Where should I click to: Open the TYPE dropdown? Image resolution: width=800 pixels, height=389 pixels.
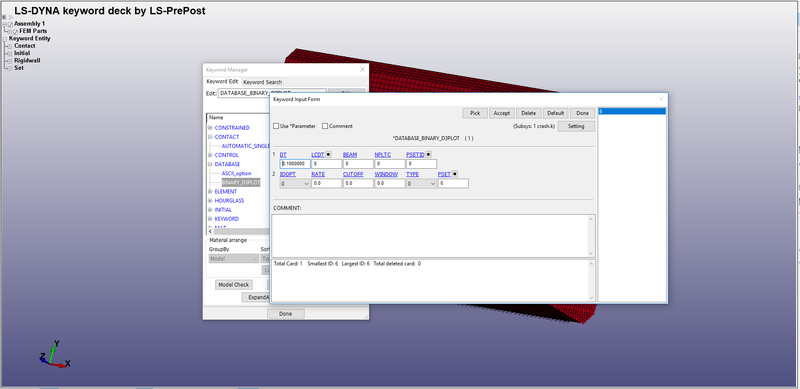pos(421,183)
